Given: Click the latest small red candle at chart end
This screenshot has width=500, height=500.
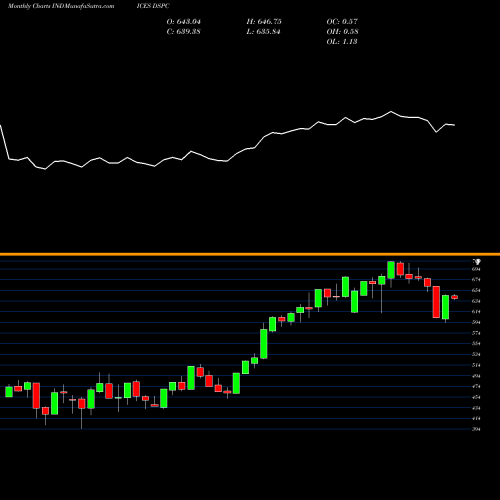Looking at the screenshot, I should point(455,297).
